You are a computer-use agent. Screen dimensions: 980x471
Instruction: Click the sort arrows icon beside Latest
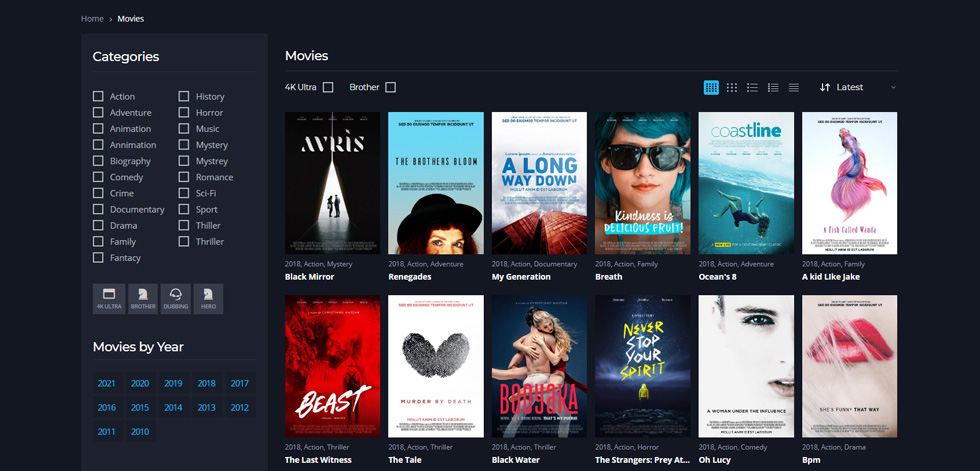pos(825,87)
